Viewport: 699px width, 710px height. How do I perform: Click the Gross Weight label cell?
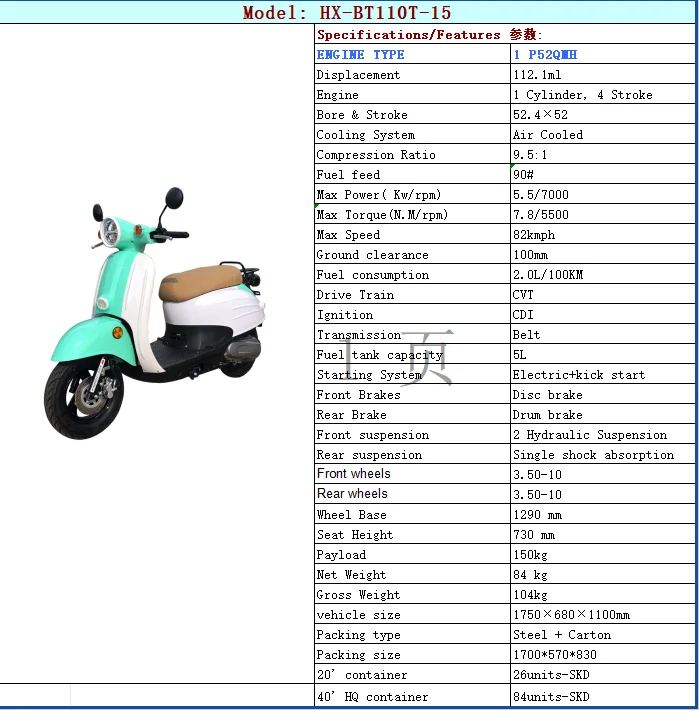(x=412, y=595)
